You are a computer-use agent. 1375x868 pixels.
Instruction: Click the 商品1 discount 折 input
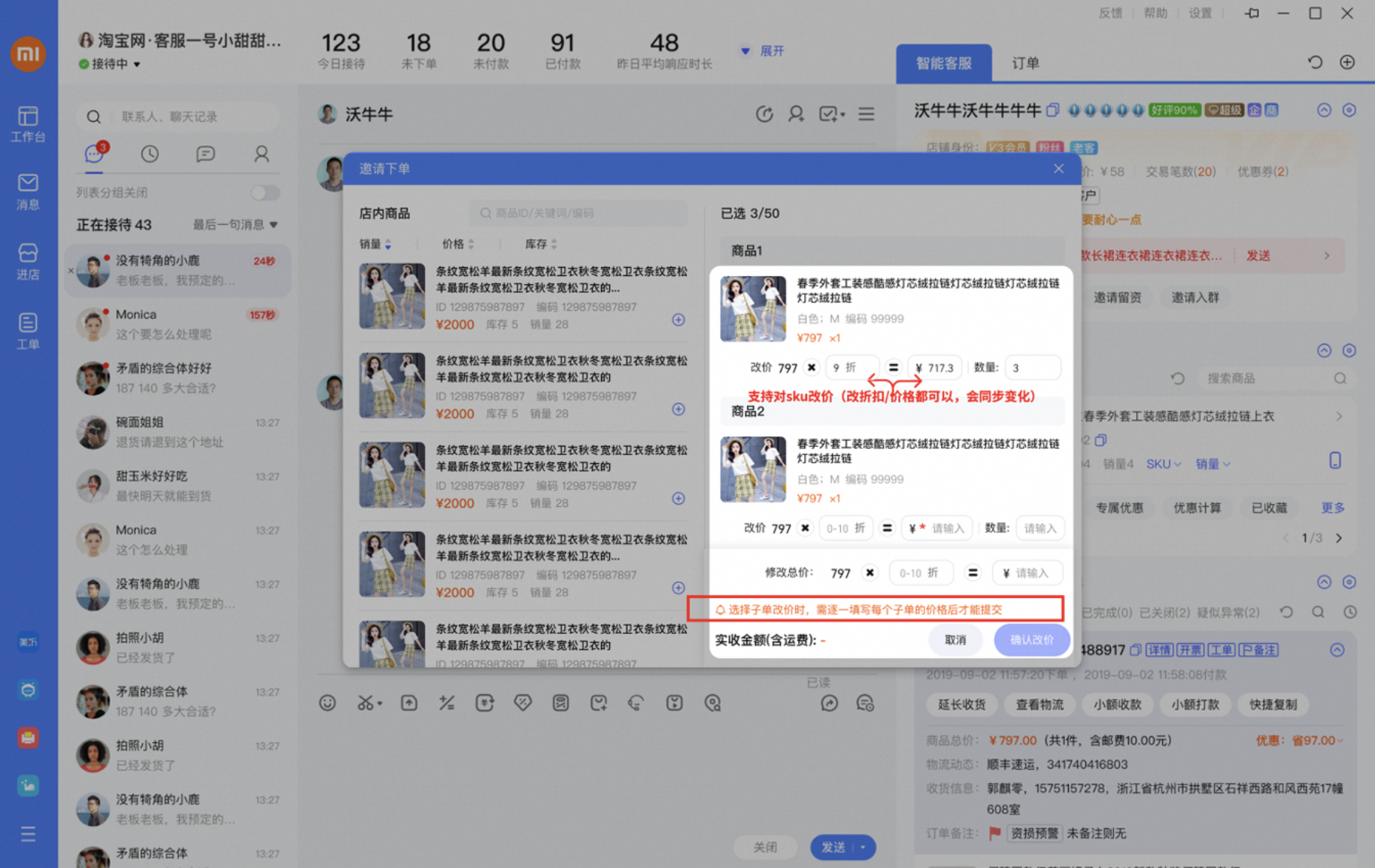point(851,368)
